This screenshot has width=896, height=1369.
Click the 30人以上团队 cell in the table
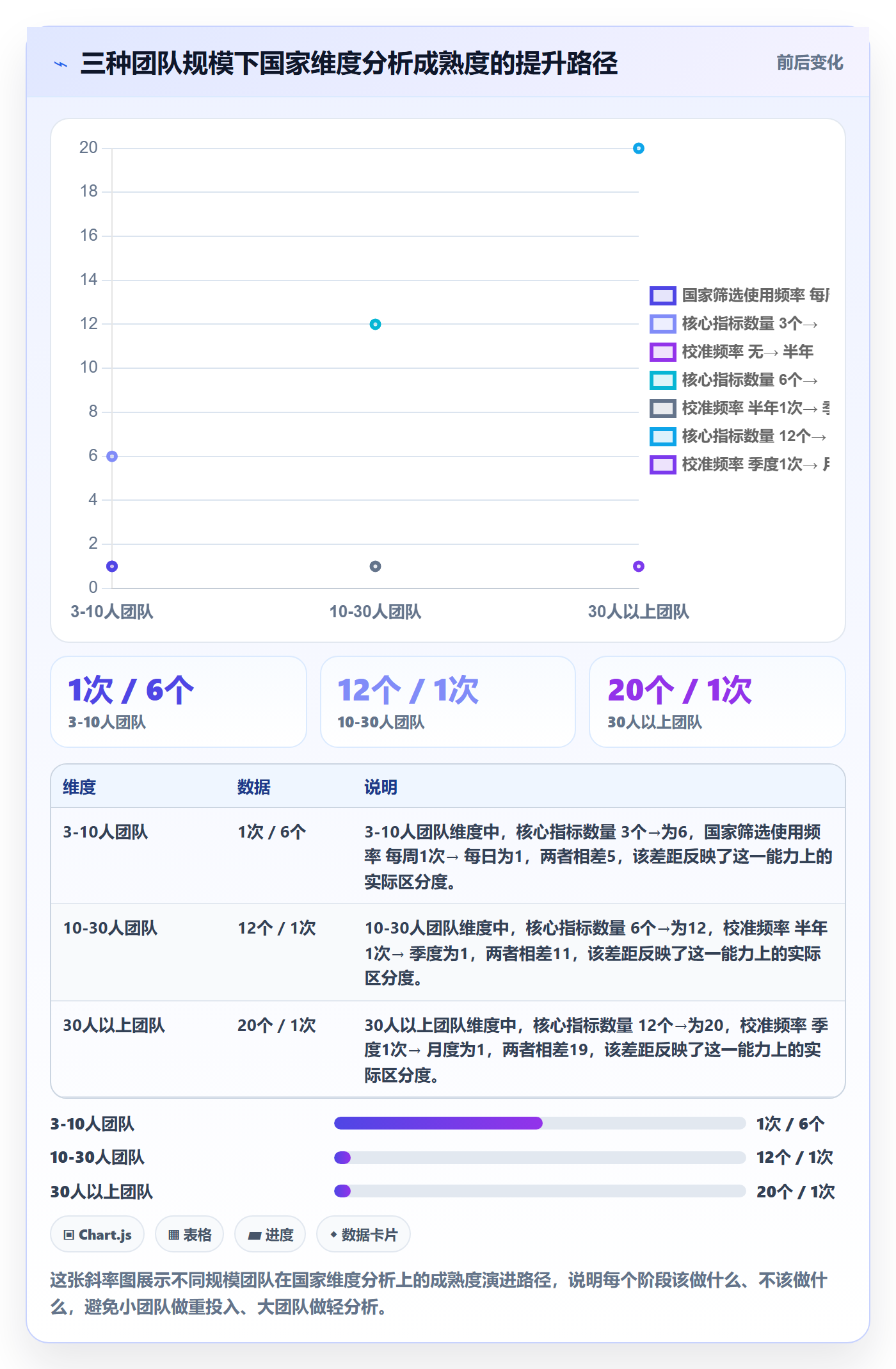[x=114, y=1025]
